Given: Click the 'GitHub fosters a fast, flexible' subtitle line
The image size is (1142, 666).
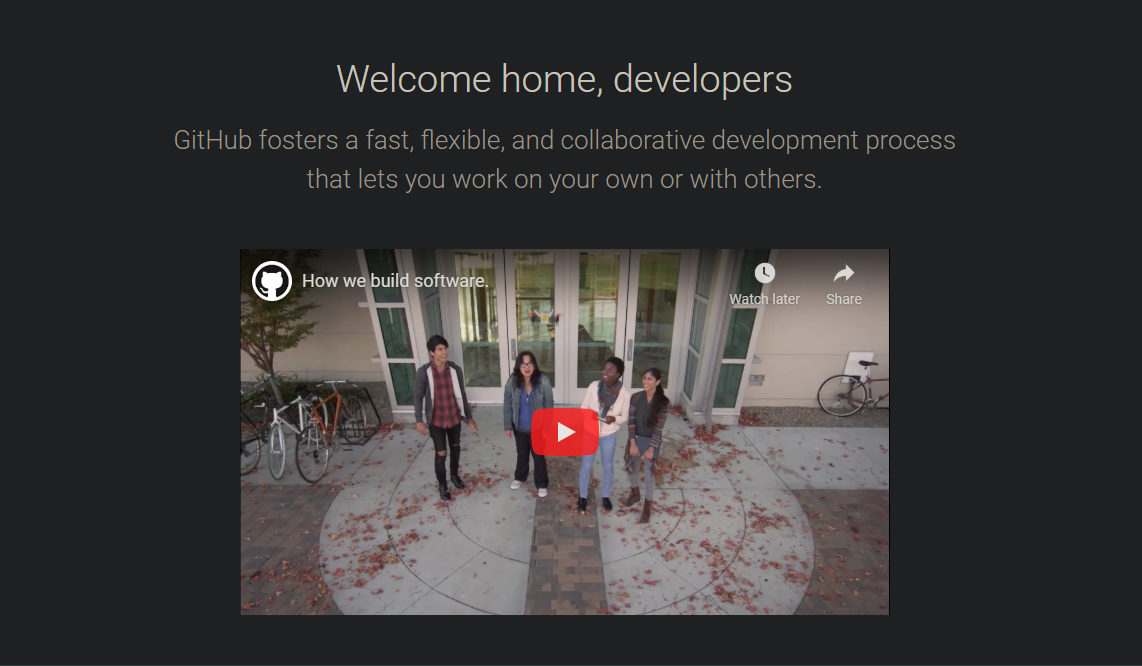Looking at the screenshot, I should tap(564, 140).
